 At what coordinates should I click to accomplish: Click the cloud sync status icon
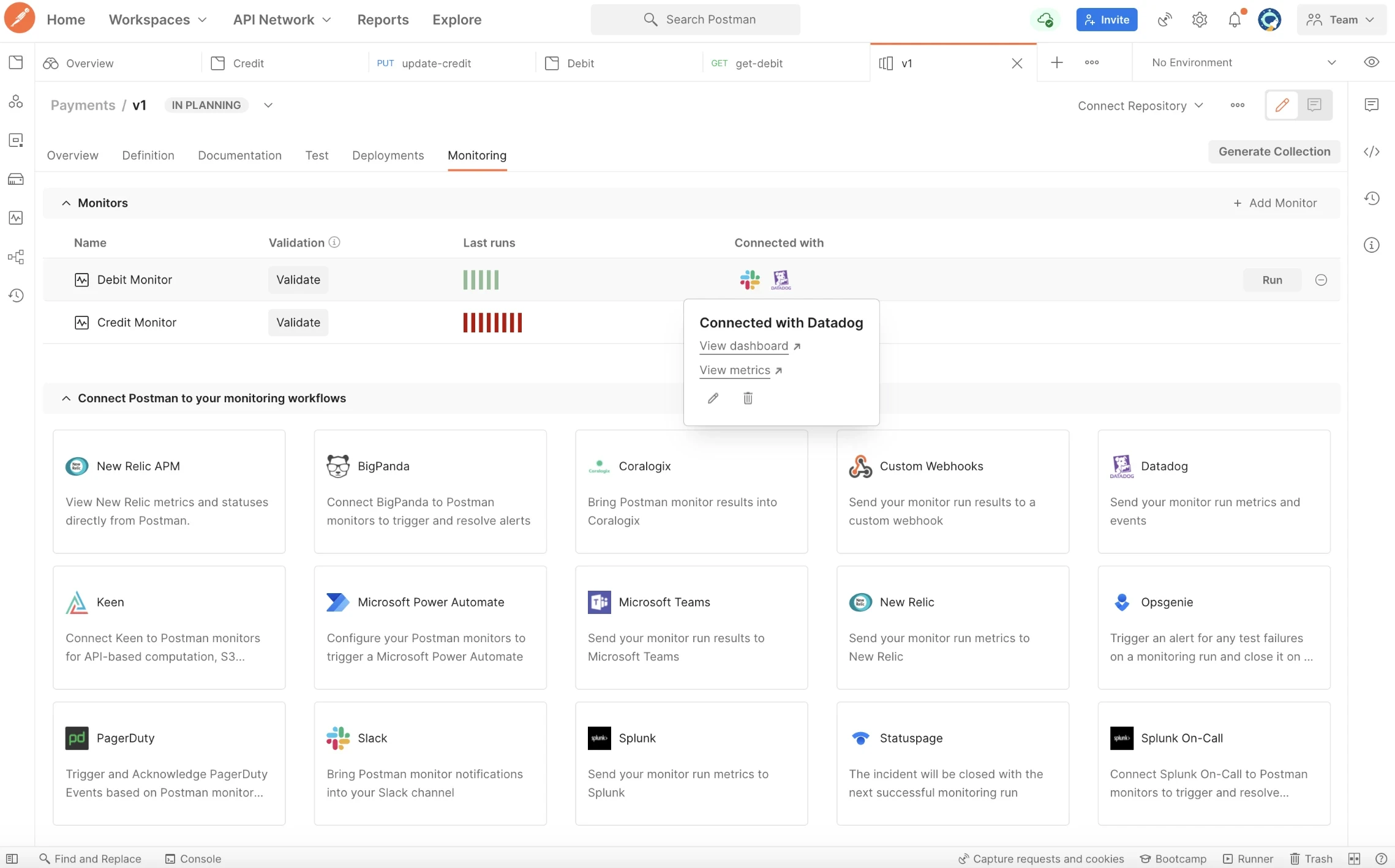tap(1045, 20)
